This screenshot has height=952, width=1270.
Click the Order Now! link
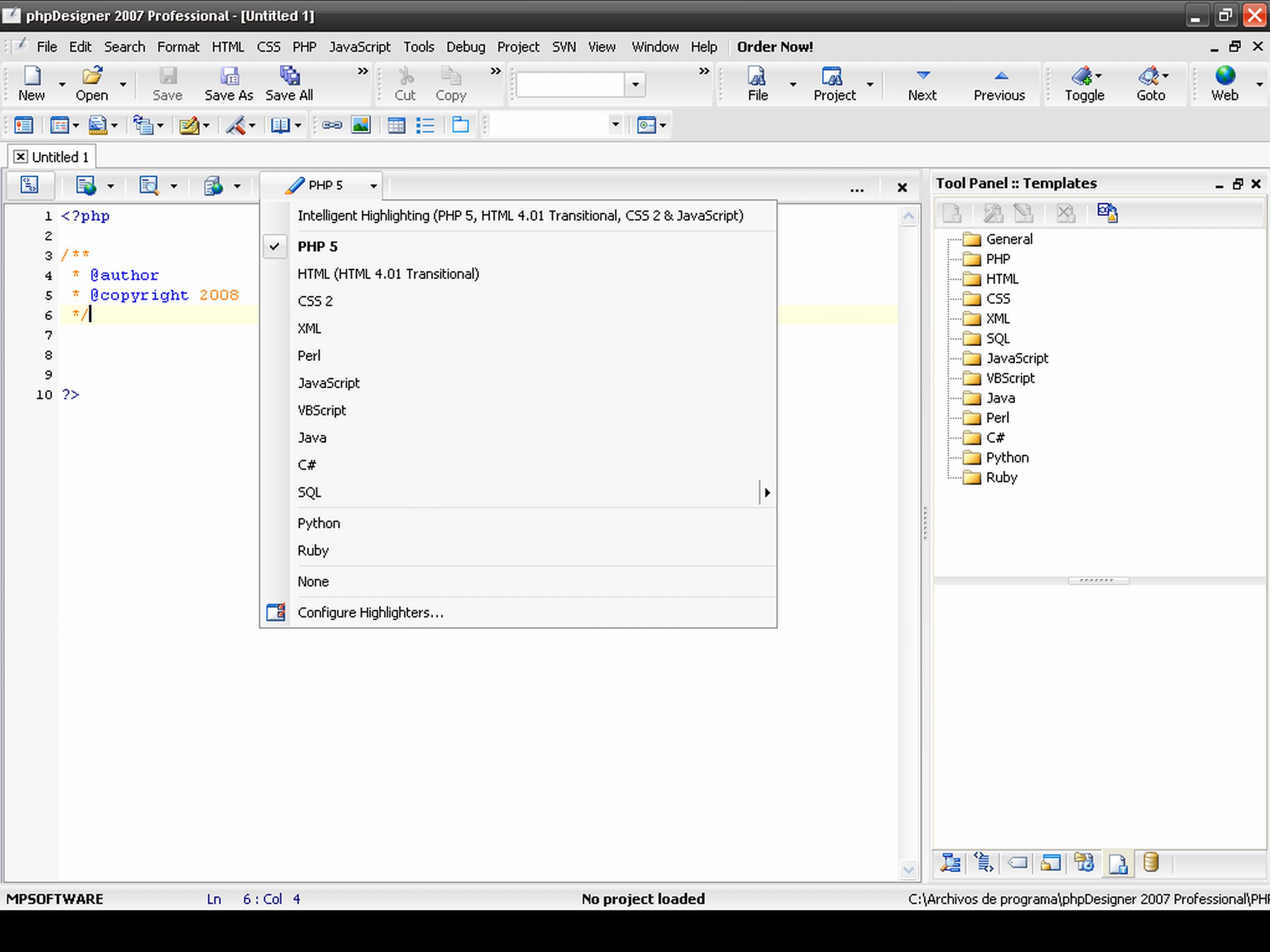coord(775,47)
